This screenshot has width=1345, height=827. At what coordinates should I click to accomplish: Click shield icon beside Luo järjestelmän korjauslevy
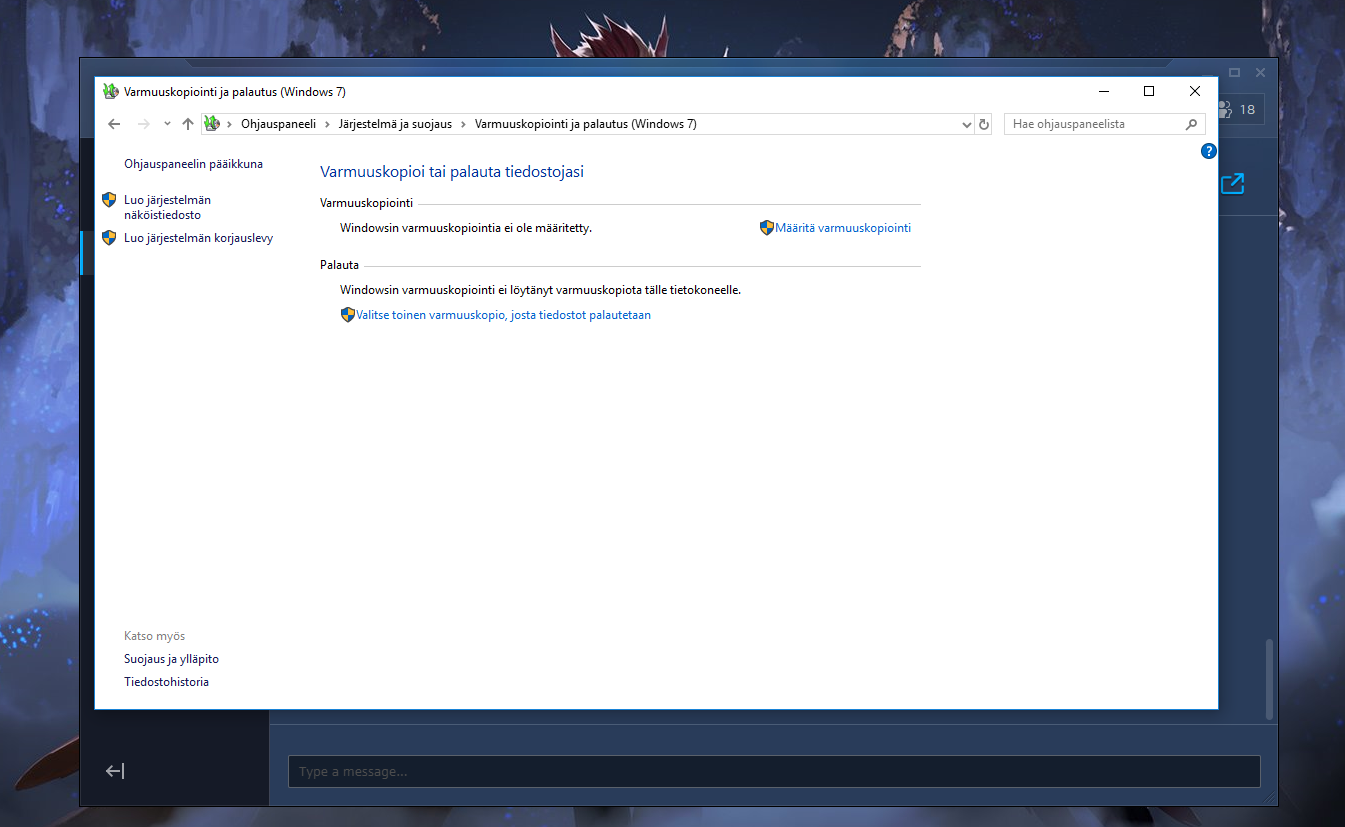(110, 238)
